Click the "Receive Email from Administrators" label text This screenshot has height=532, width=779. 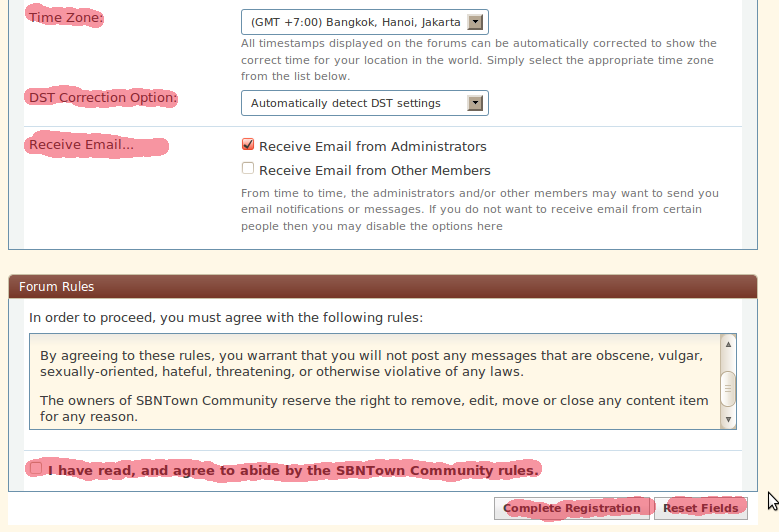372,146
